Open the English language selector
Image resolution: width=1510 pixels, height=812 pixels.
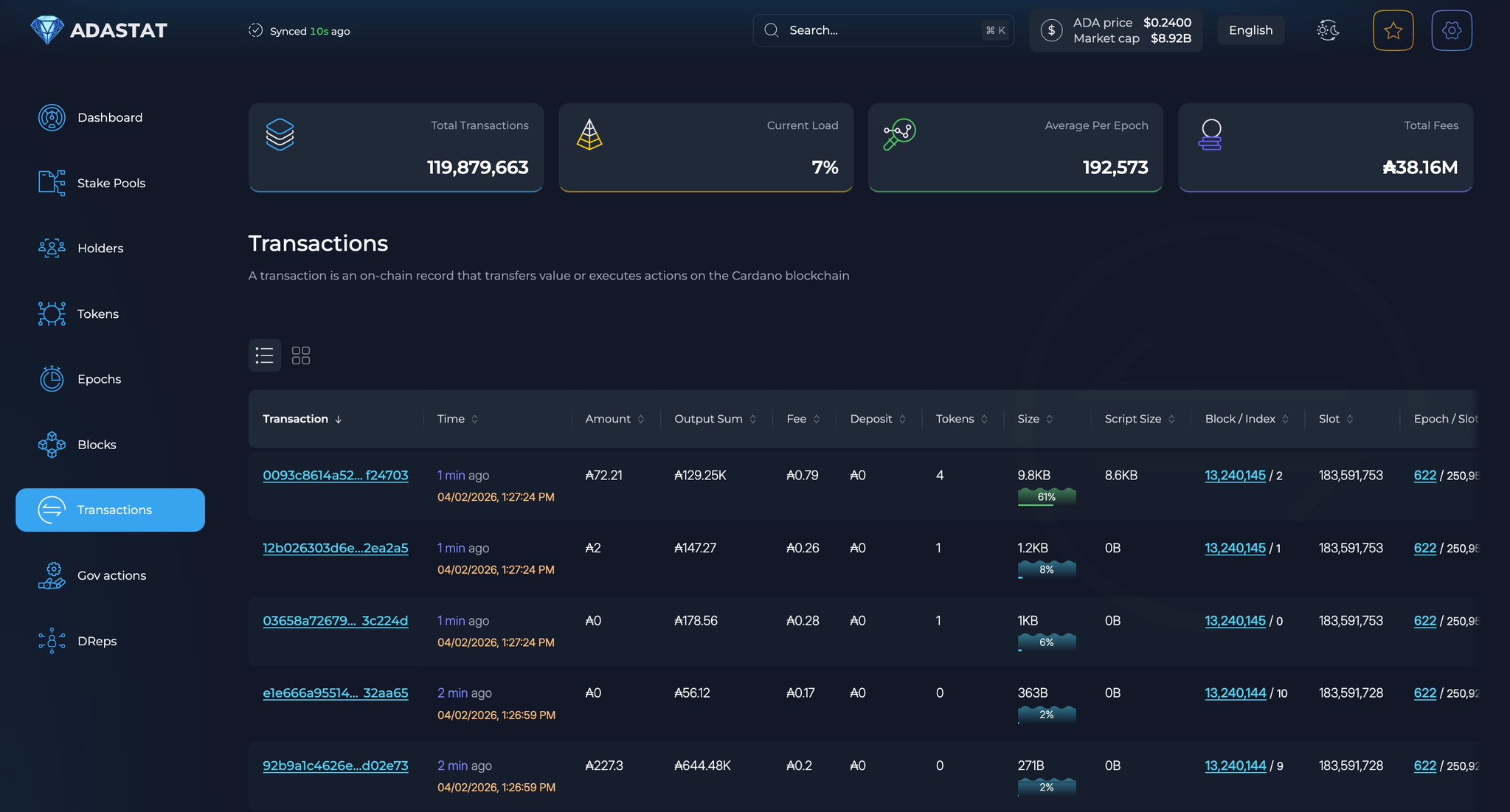click(x=1250, y=30)
